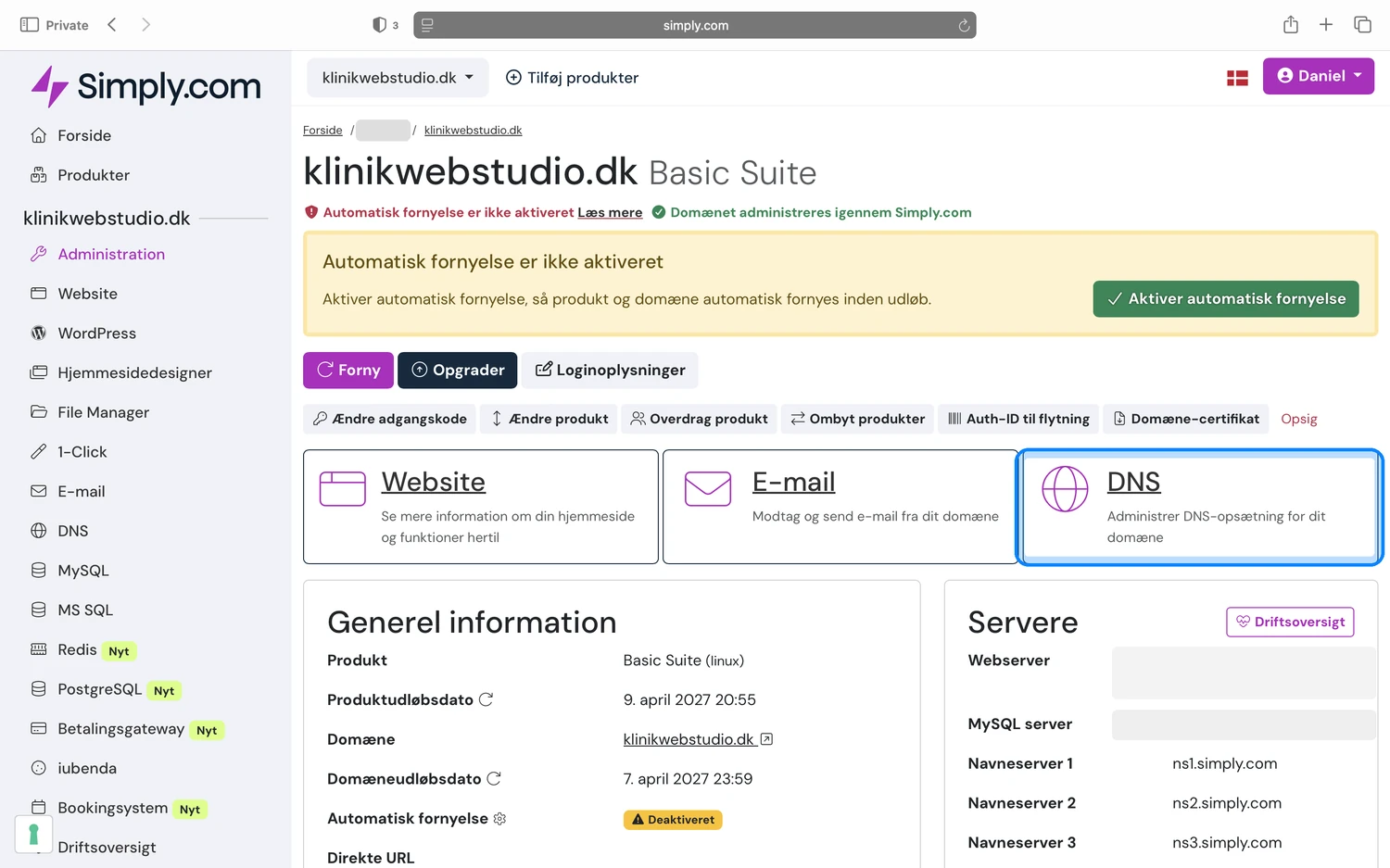Open the DNS card heading link
1390x868 pixels.
(1133, 482)
